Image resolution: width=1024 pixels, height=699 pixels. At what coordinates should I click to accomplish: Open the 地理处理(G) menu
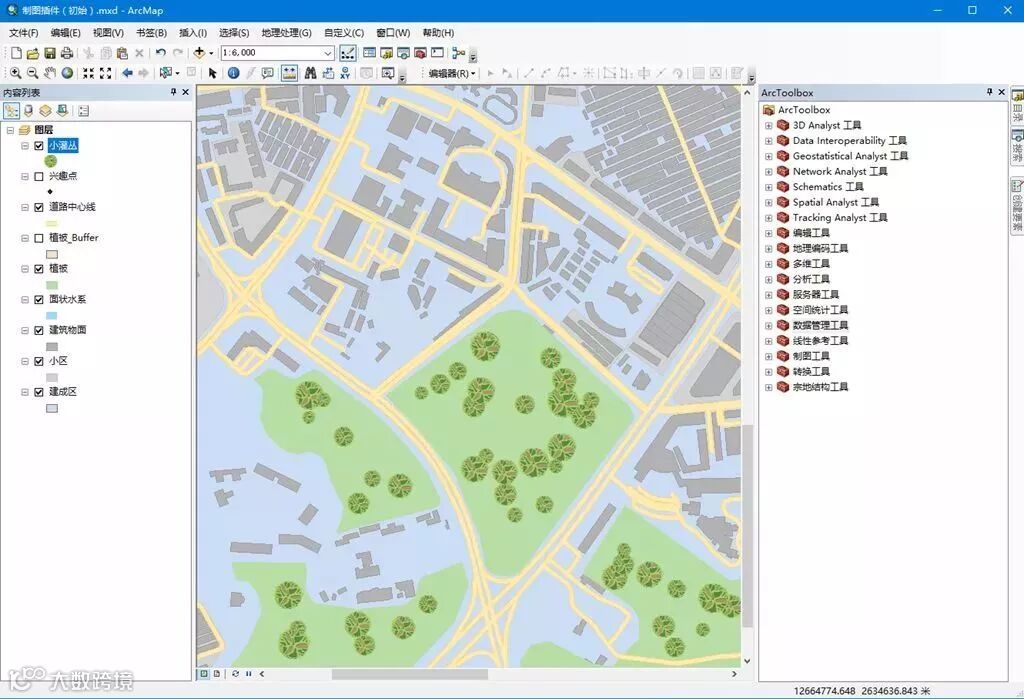286,33
